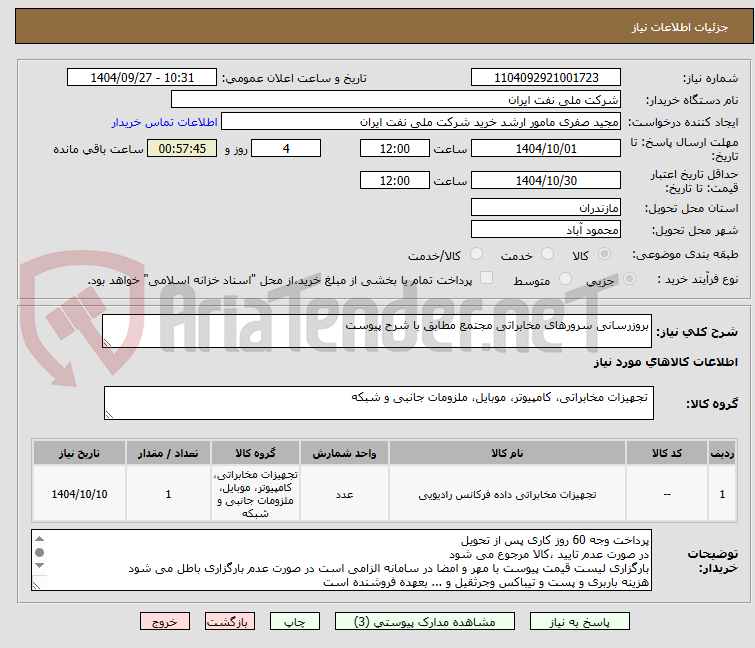Click the price validity time 12:00

click(x=394, y=181)
